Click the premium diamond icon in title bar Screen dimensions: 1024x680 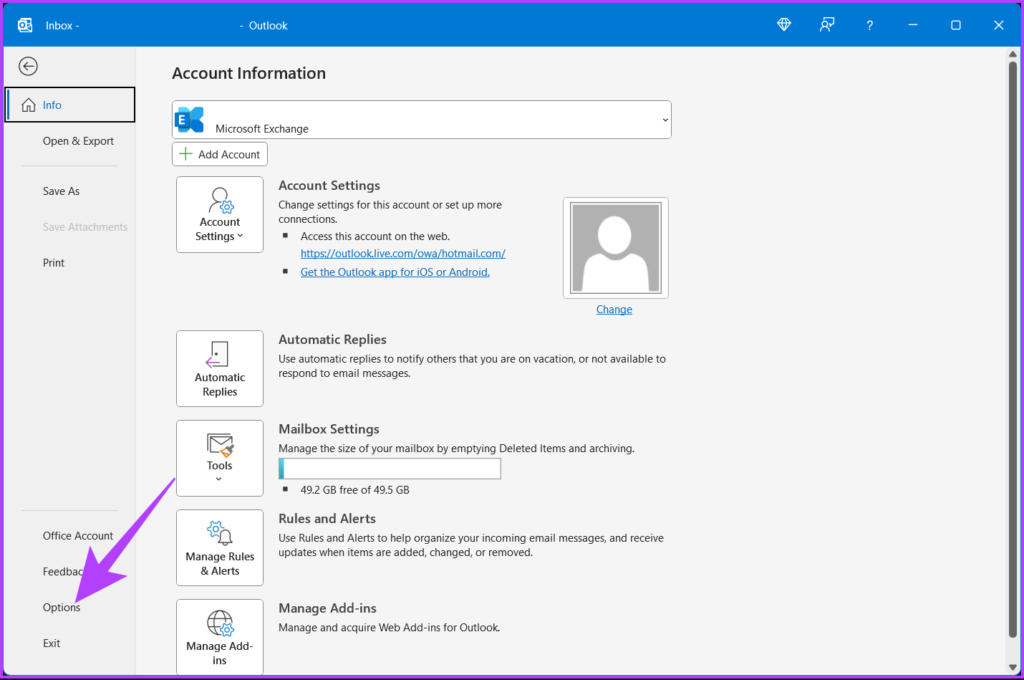(x=785, y=25)
